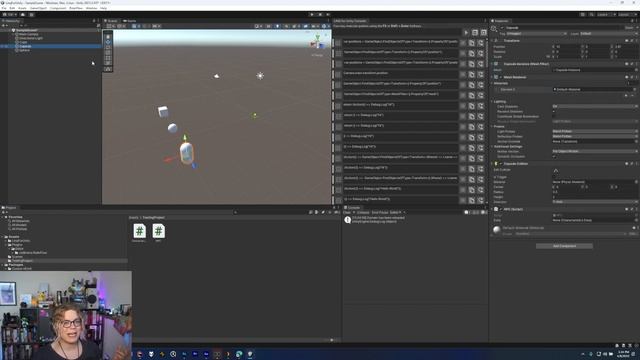
Task: Select the Transform tool in Scene overlay
Action: pos(108,63)
